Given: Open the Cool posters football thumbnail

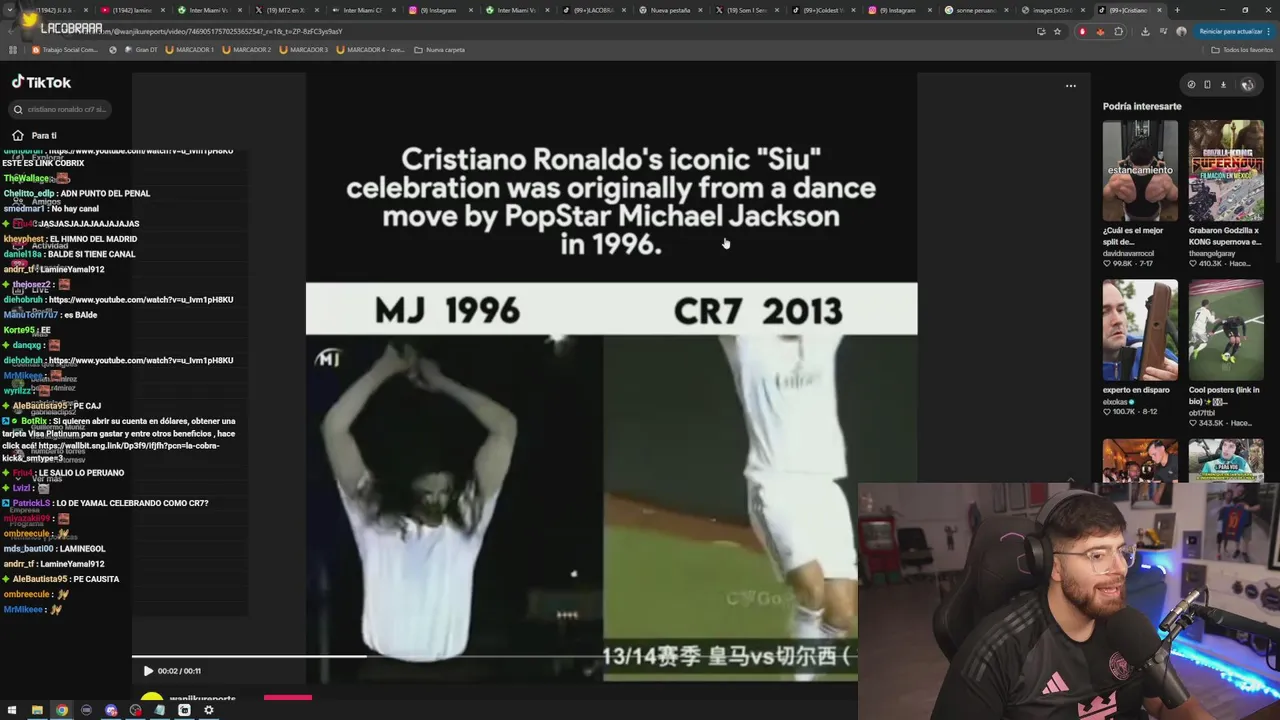Looking at the screenshot, I should 1226,330.
